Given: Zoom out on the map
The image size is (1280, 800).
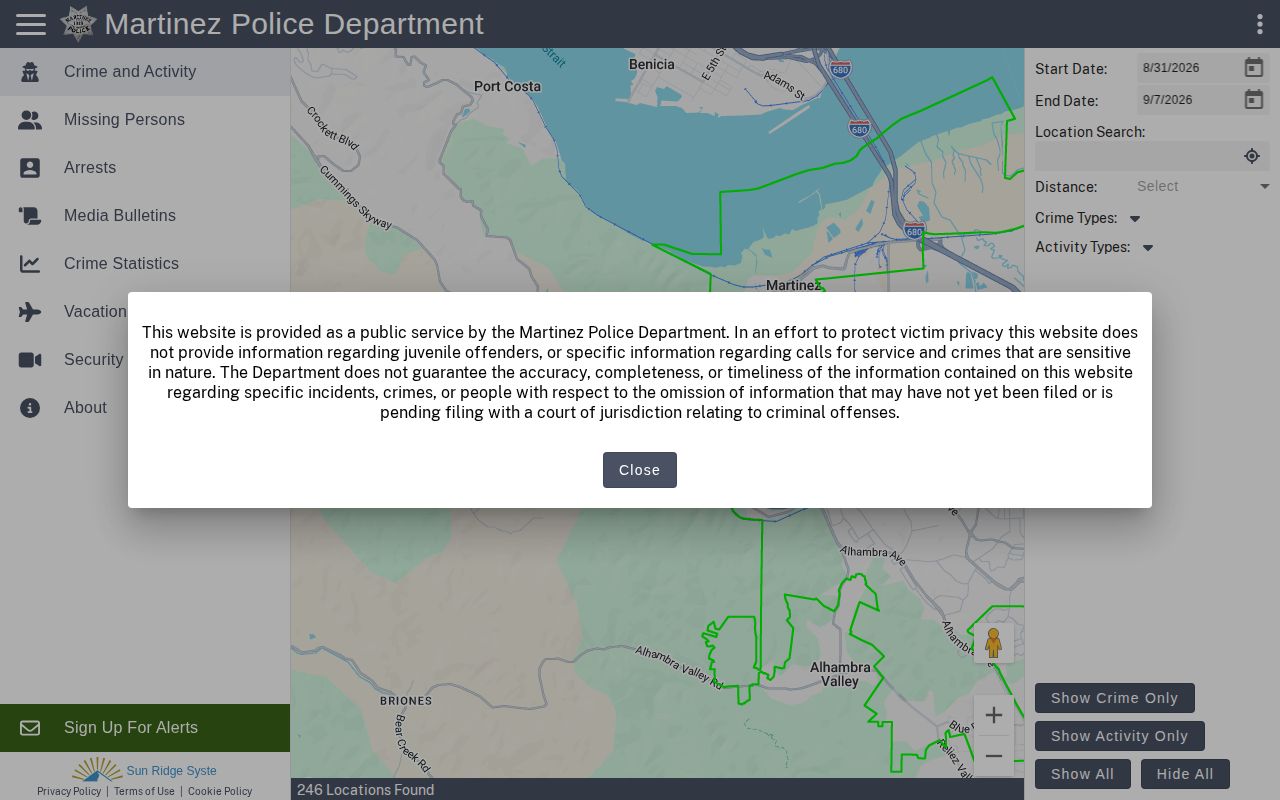Looking at the screenshot, I should 993,756.
